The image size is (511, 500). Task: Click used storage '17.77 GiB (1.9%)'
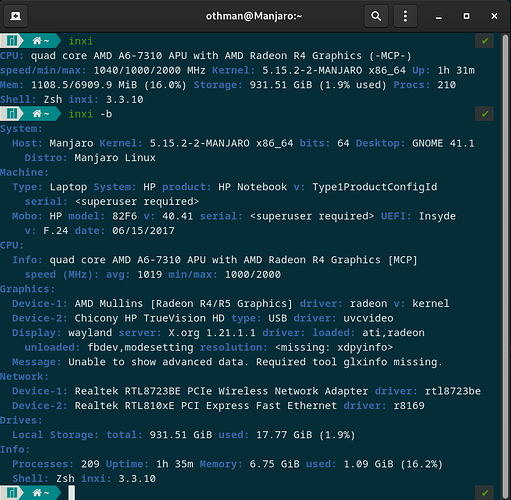[x=306, y=435]
